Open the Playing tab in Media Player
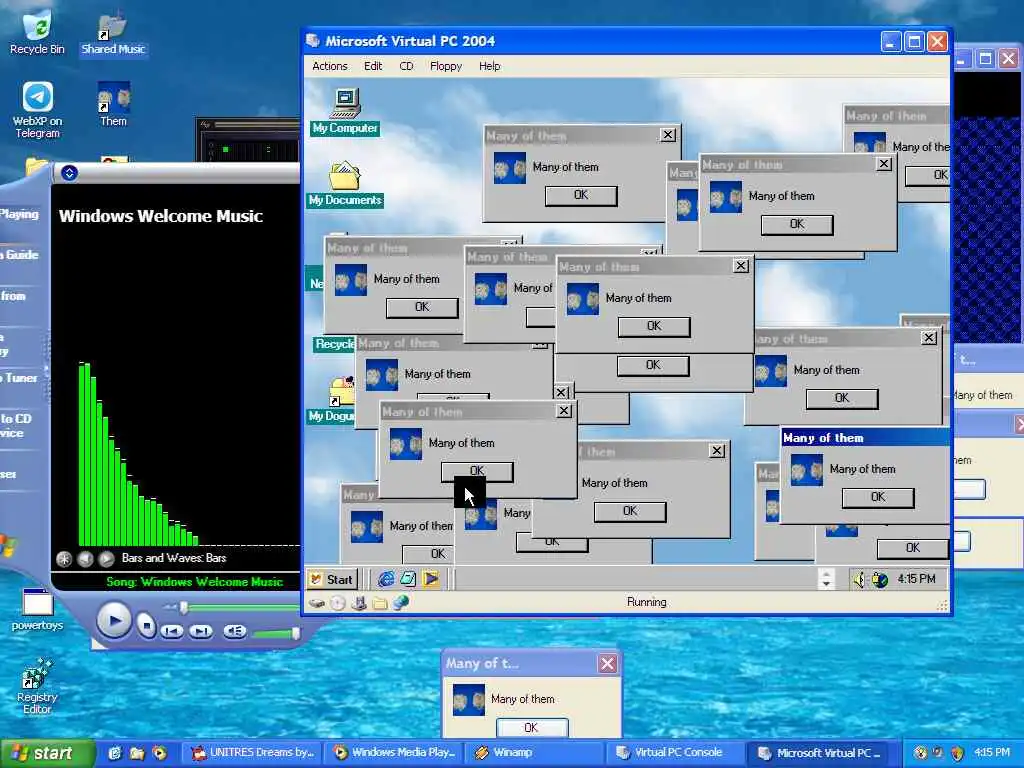 point(19,214)
